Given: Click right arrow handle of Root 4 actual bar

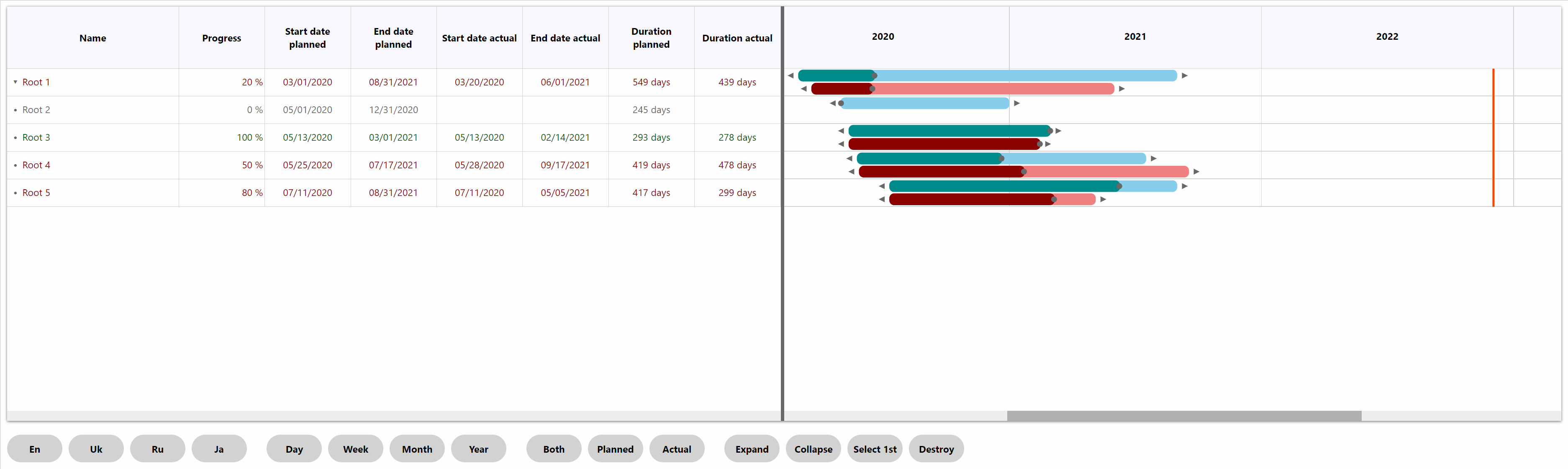Looking at the screenshot, I should [x=1196, y=172].
